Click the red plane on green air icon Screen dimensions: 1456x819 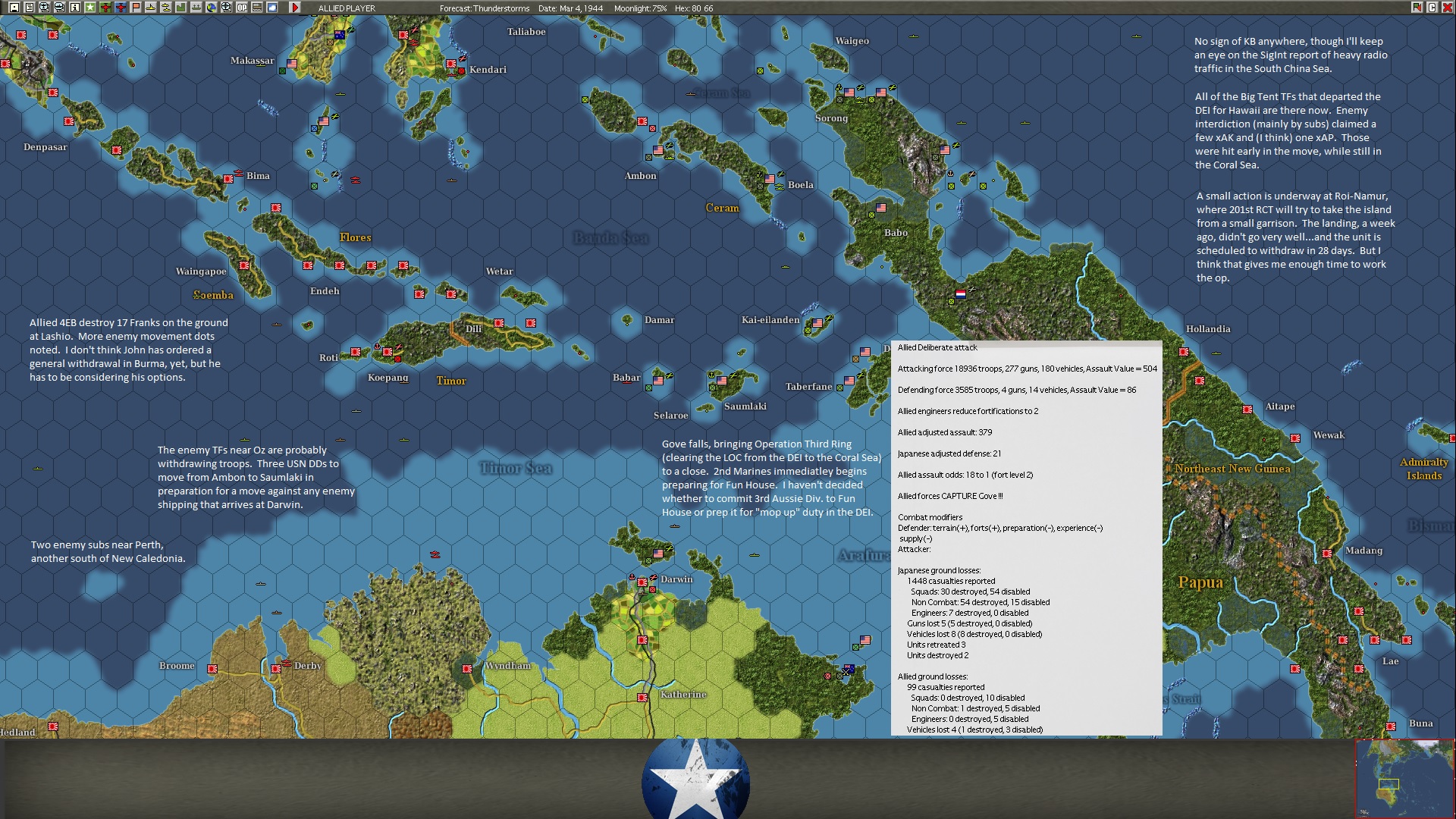click(x=106, y=8)
